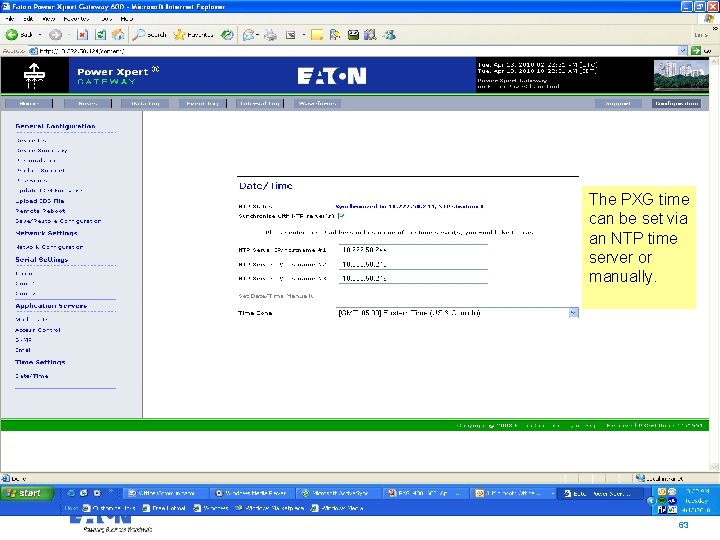Screen dimensions: 720x540
Task: Click the Go arrow next to address bar
Action: pyautogui.click(x=696, y=51)
